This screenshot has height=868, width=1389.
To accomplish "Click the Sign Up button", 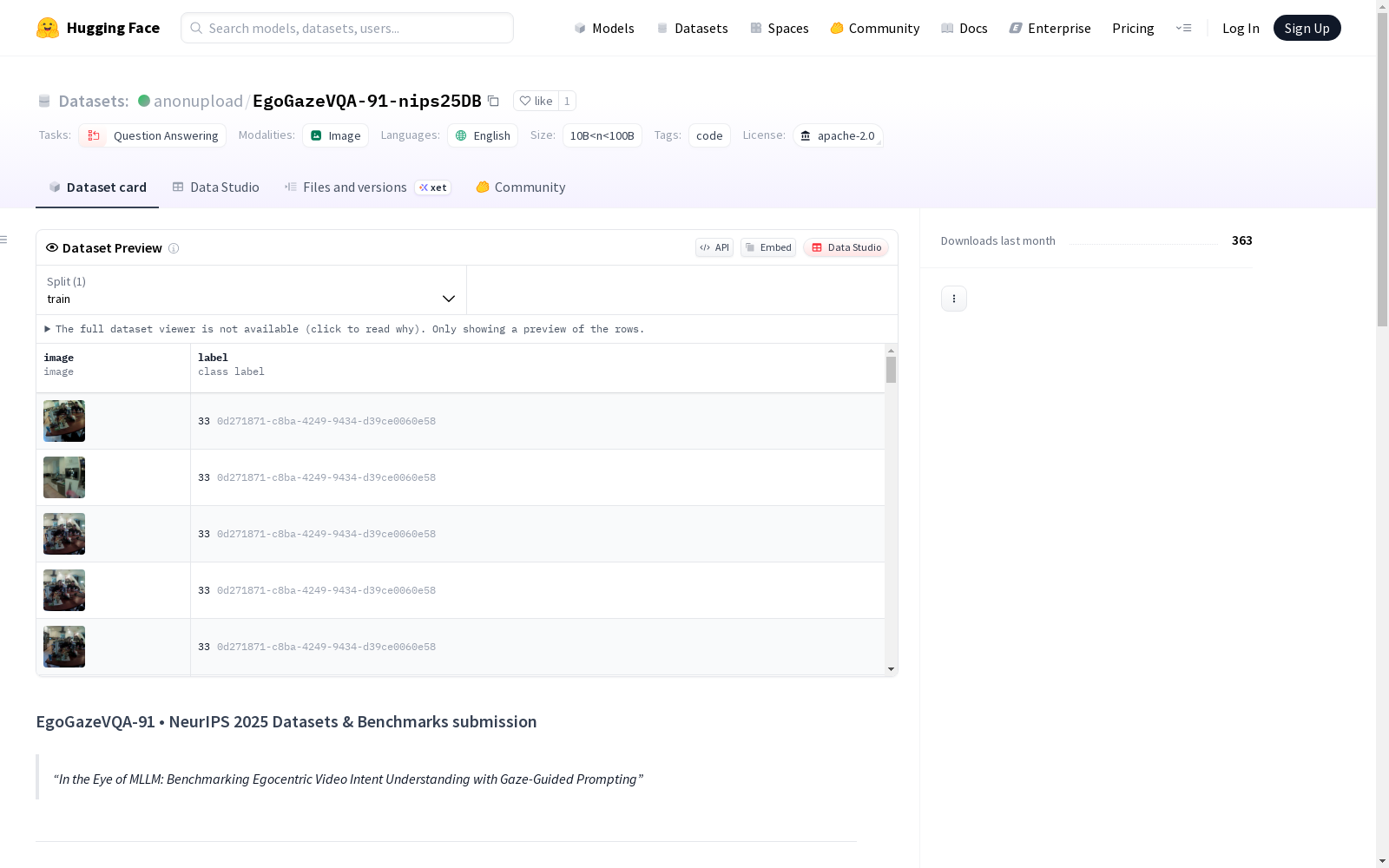I will pyautogui.click(x=1307, y=28).
